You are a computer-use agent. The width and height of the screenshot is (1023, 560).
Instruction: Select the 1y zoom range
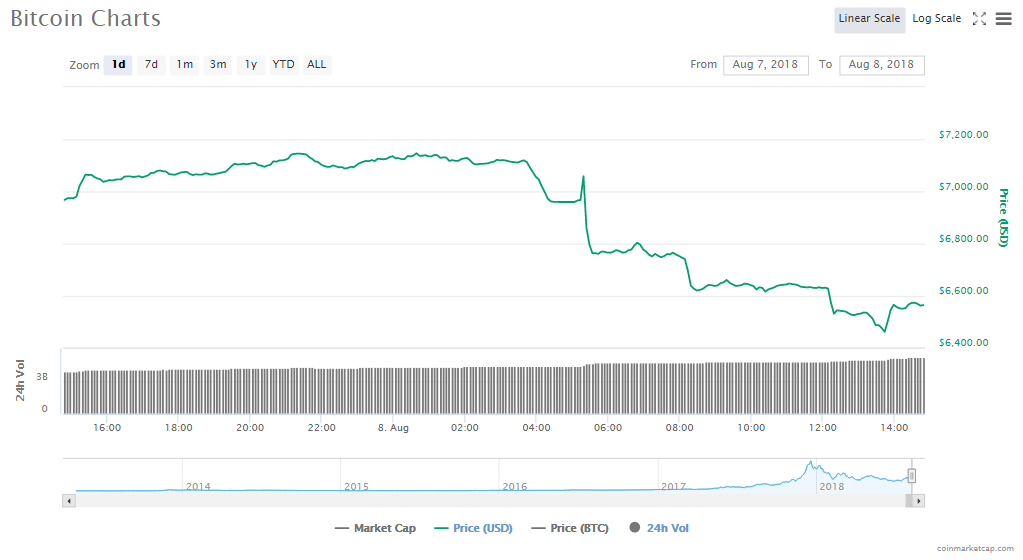click(251, 65)
